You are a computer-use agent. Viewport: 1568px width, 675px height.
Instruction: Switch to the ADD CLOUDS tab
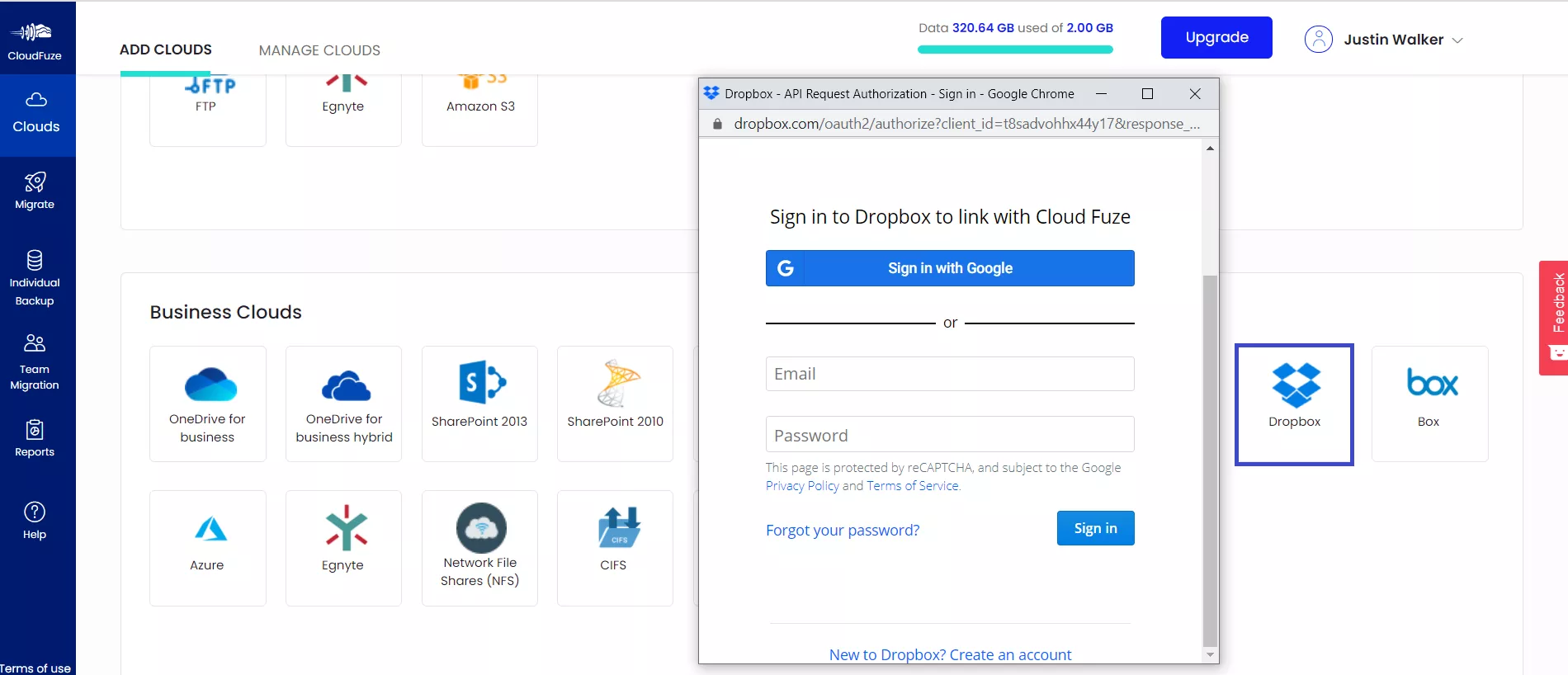[x=166, y=50]
